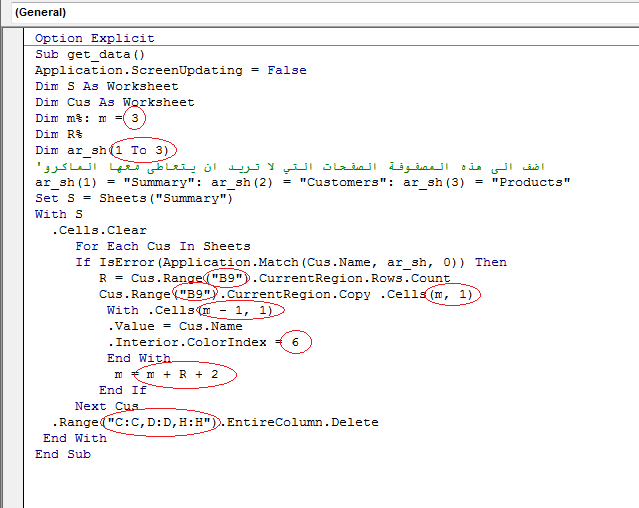This screenshot has width=639, height=508.
Task: Place cursor on 'Application.ScreenUpdating = False' line
Action: (171, 70)
